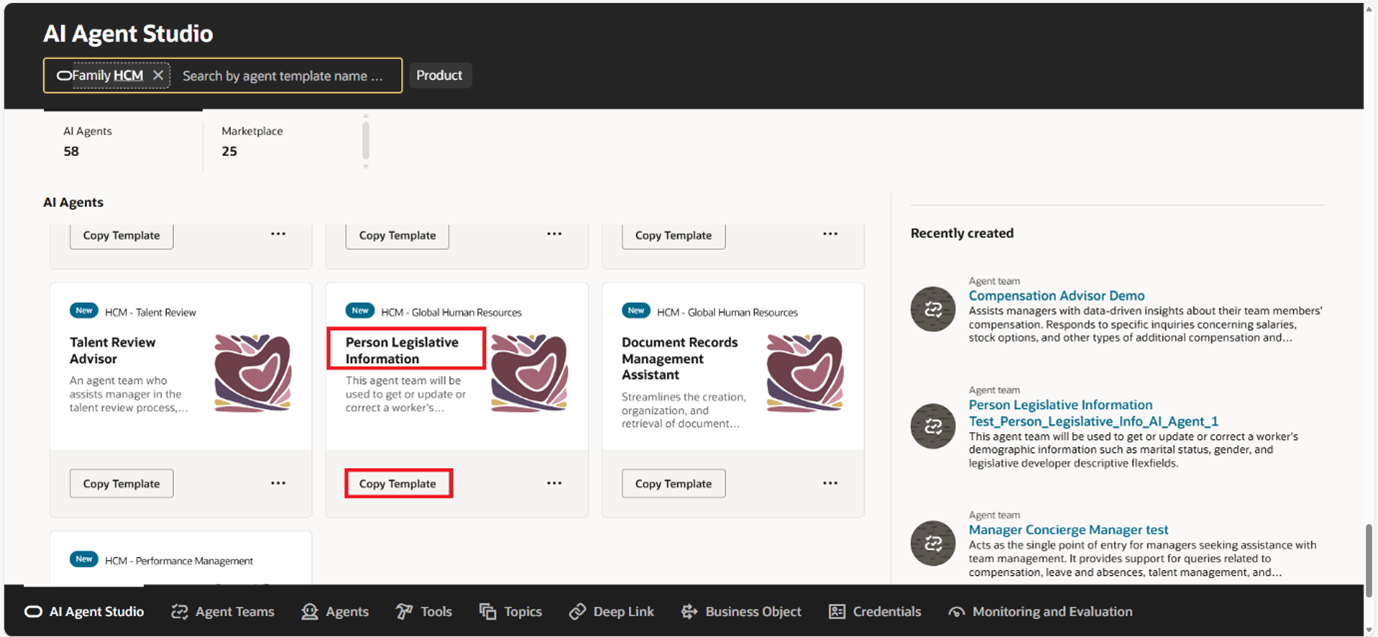This screenshot has height=637, width=1378.
Task: Open the Deep Link section
Action: (x=612, y=612)
